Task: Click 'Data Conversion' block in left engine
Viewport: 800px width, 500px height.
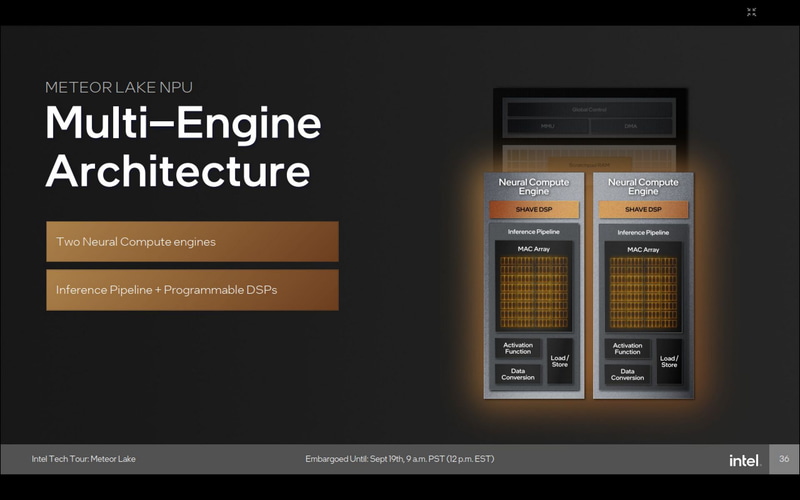Action: (x=518, y=374)
